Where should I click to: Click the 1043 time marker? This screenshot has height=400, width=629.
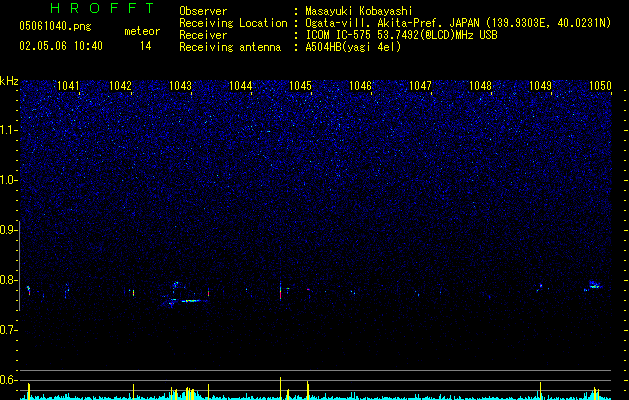pyautogui.click(x=181, y=85)
